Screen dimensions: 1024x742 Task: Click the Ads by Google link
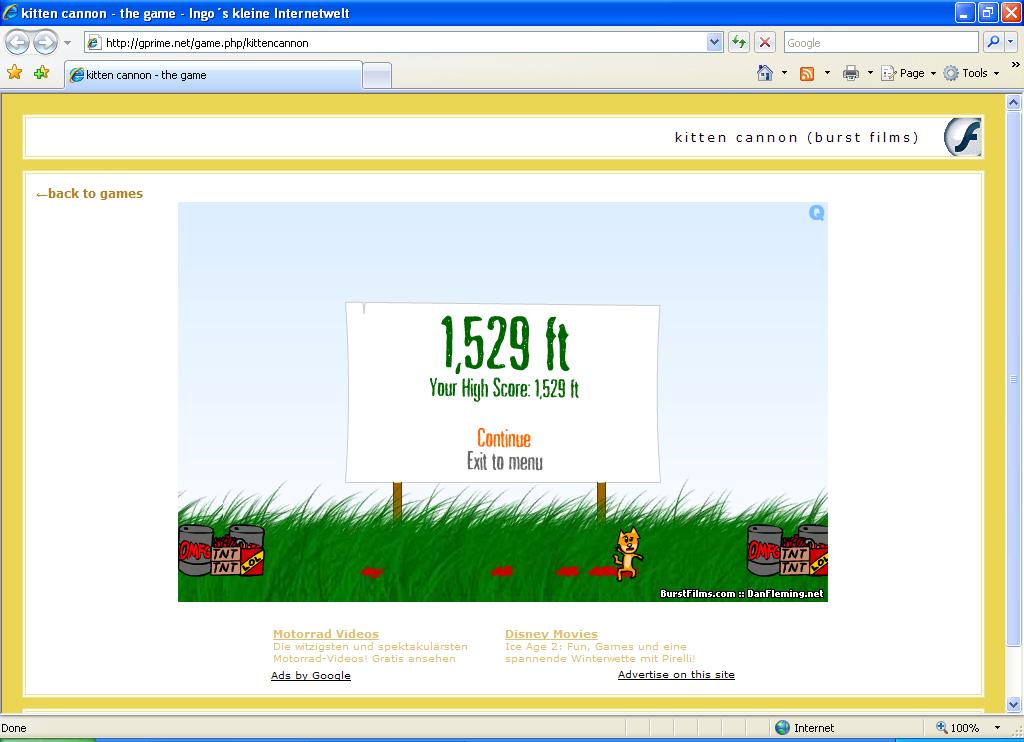311,675
